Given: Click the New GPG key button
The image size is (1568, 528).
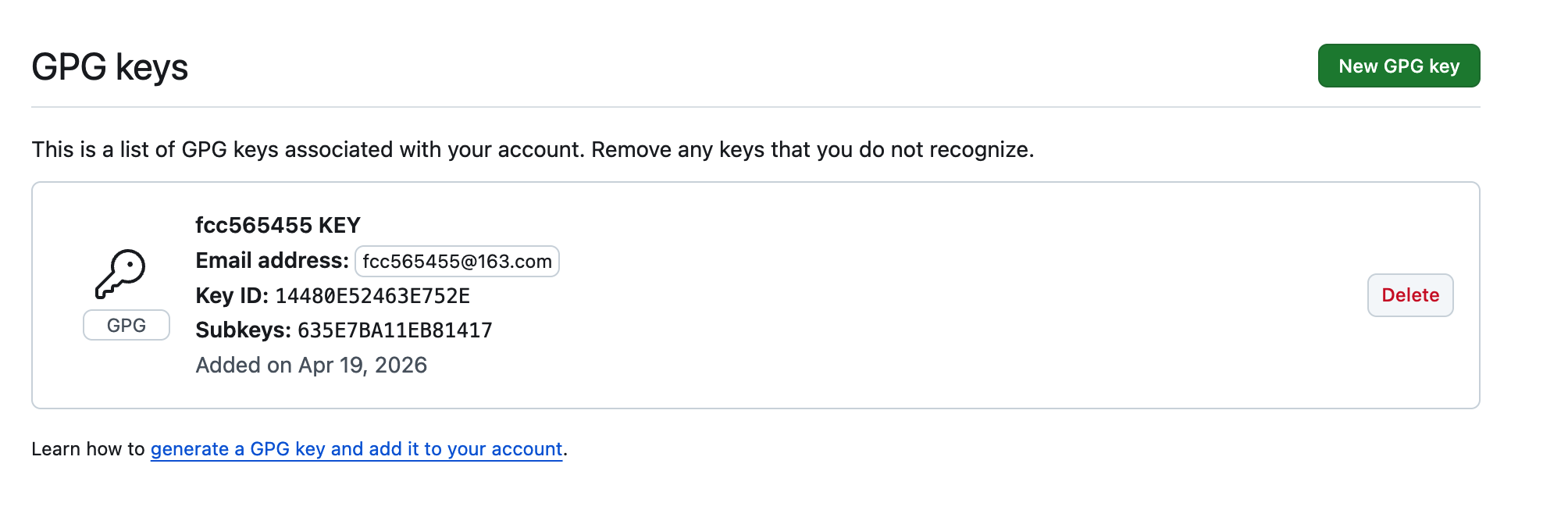Looking at the screenshot, I should click(x=1399, y=66).
